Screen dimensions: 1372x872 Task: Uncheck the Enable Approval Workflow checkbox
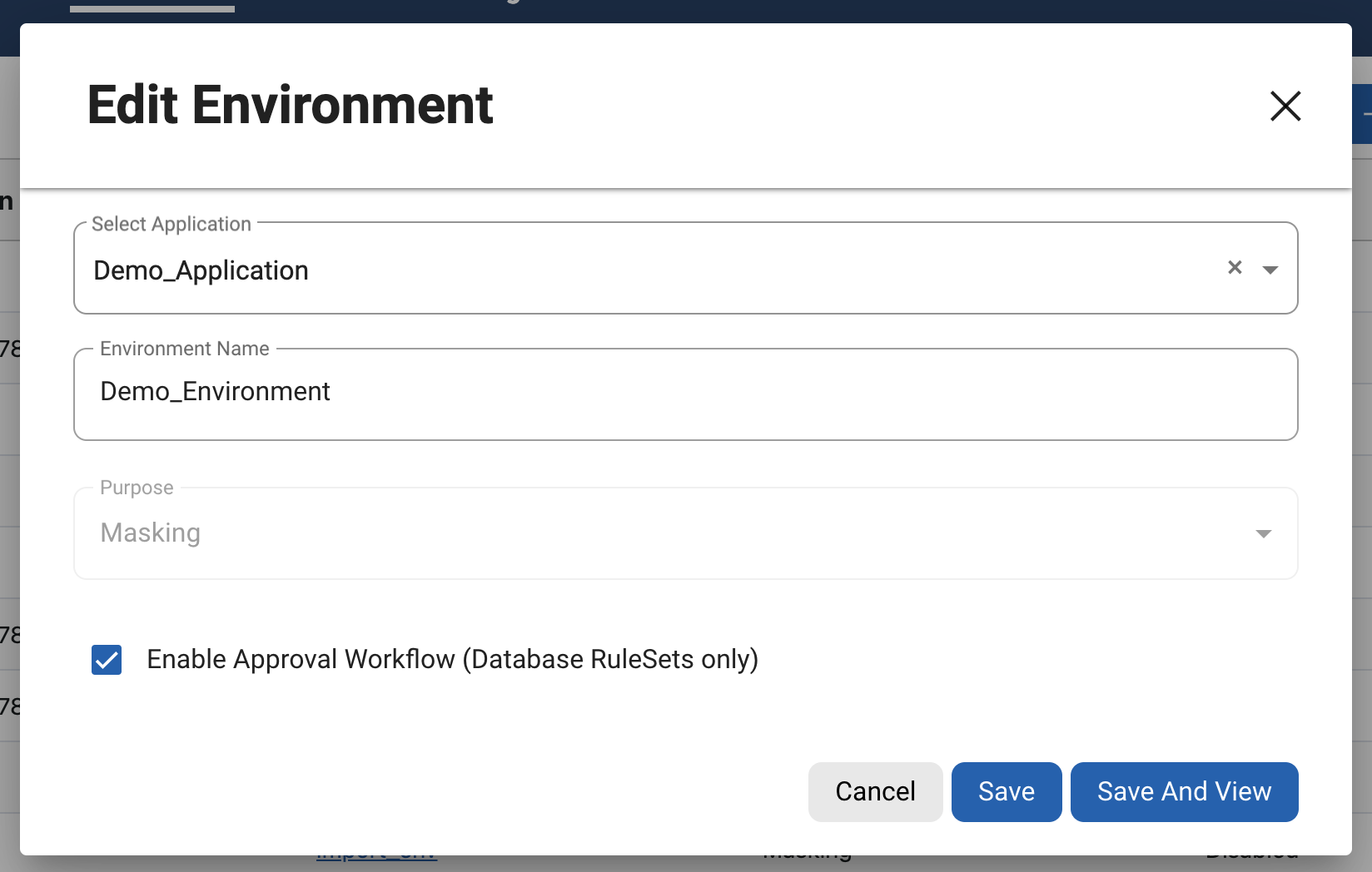pos(107,660)
